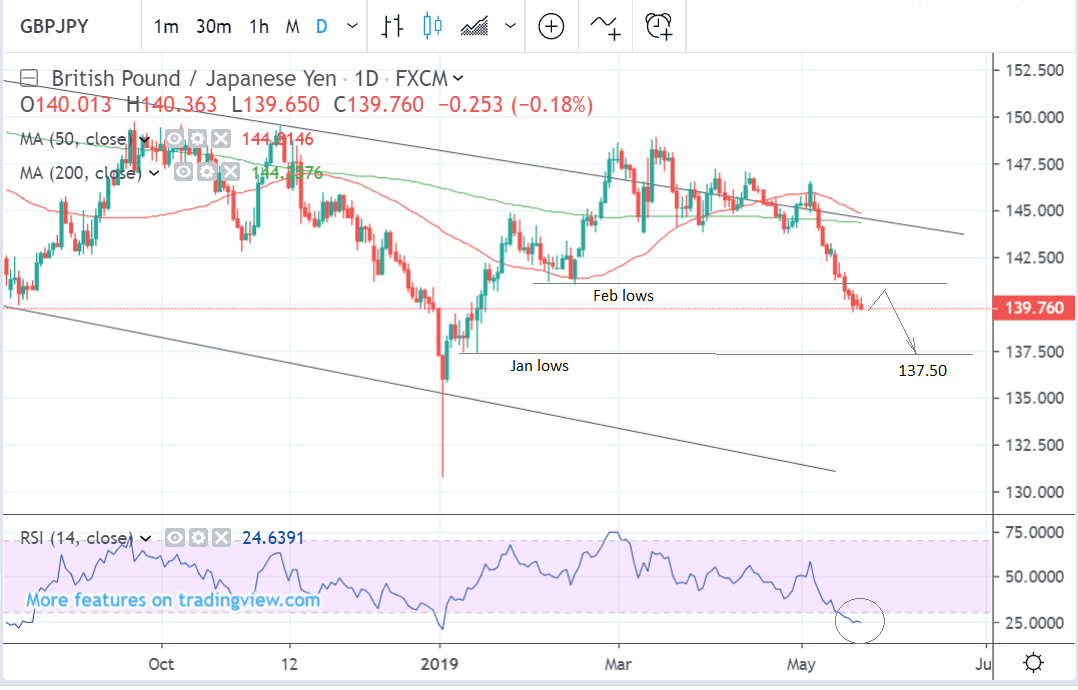Open the chart style dropdown arrow
The image size is (1078, 690).
point(510,26)
